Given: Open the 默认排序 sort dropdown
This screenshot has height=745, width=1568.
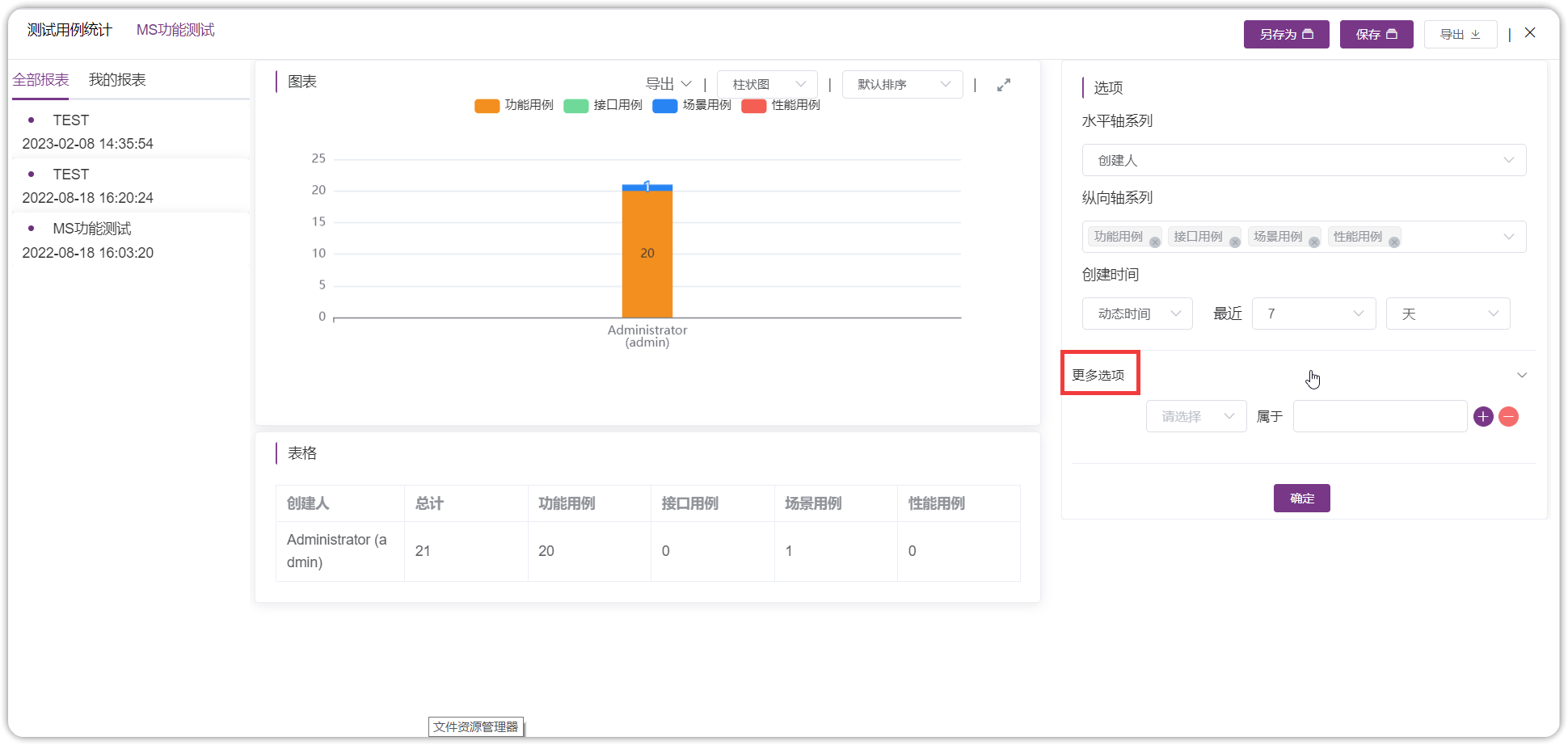Looking at the screenshot, I should pos(902,84).
